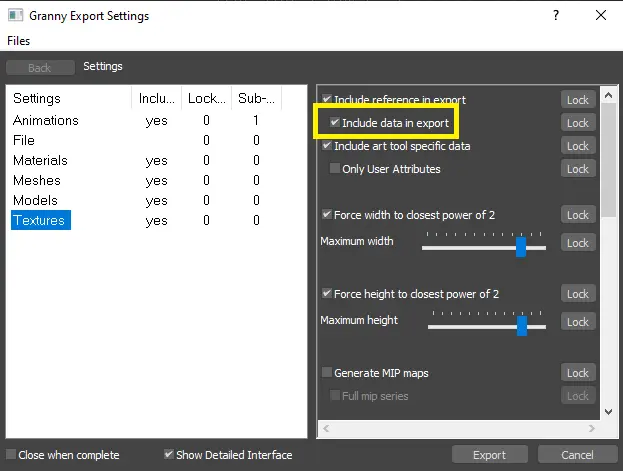The image size is (623, 471).
Task: Select the Materials settings row
Action: 40,161
